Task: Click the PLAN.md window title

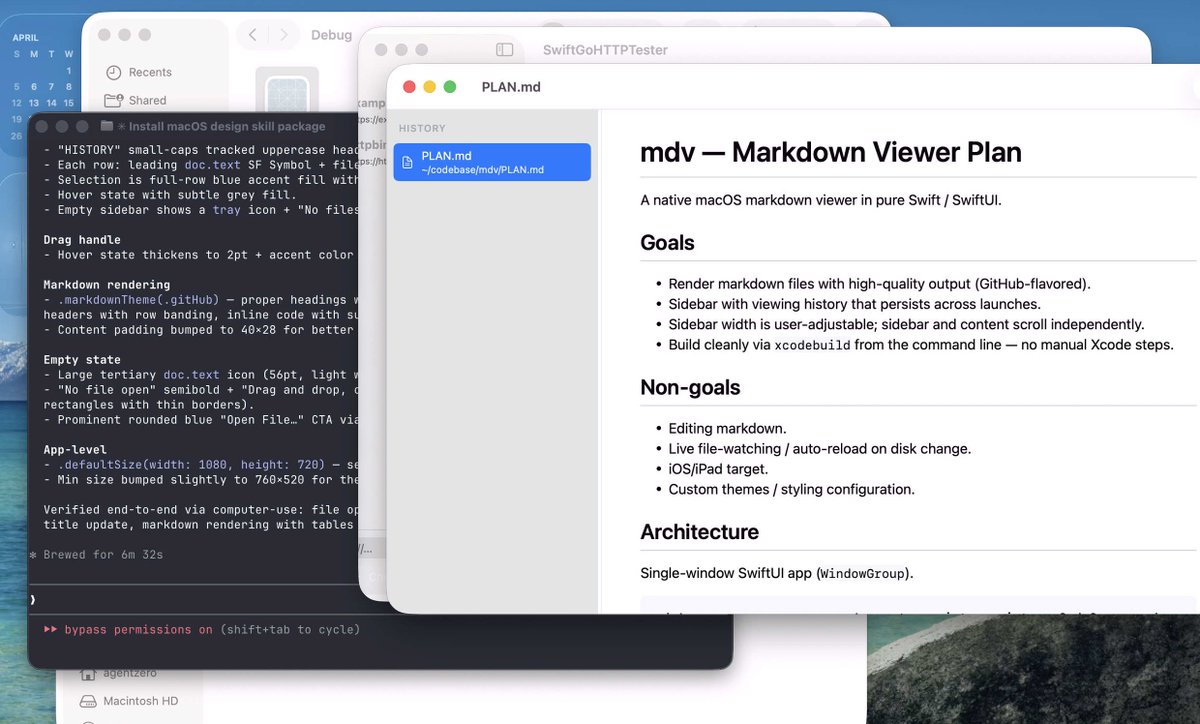Action: click(511, 87)
